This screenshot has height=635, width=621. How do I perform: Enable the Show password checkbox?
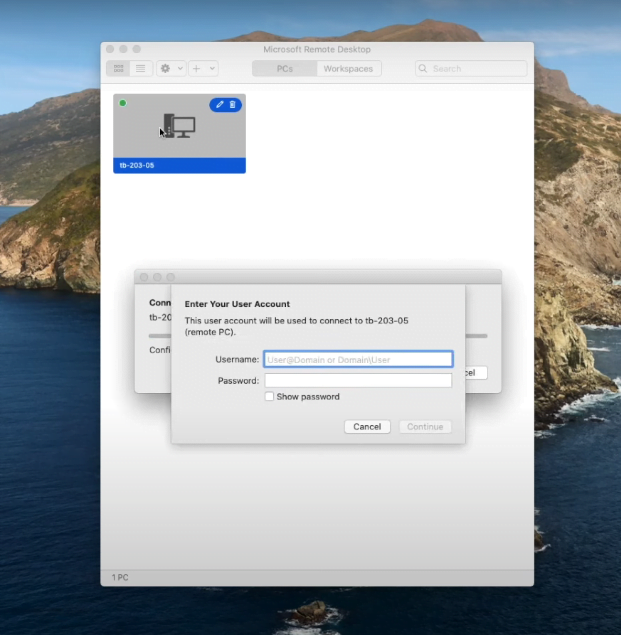269,397
